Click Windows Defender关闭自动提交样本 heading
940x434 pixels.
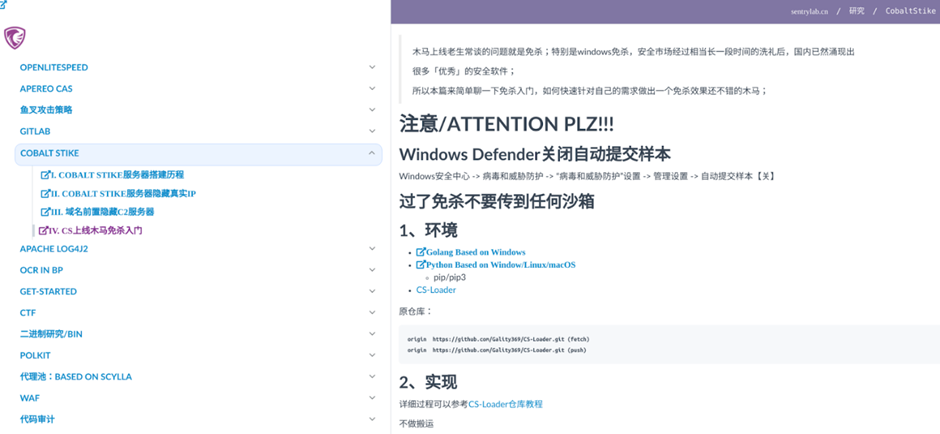coord(535,155)
